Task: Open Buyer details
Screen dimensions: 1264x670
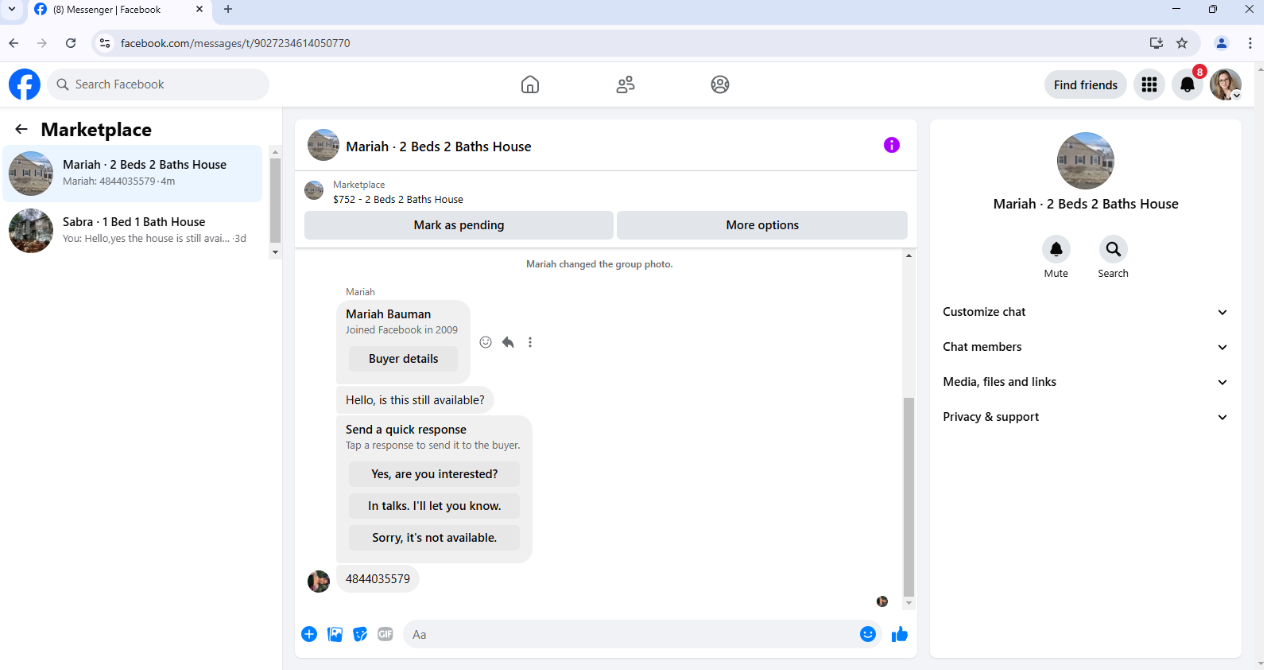Action: [x=404, y=359]
